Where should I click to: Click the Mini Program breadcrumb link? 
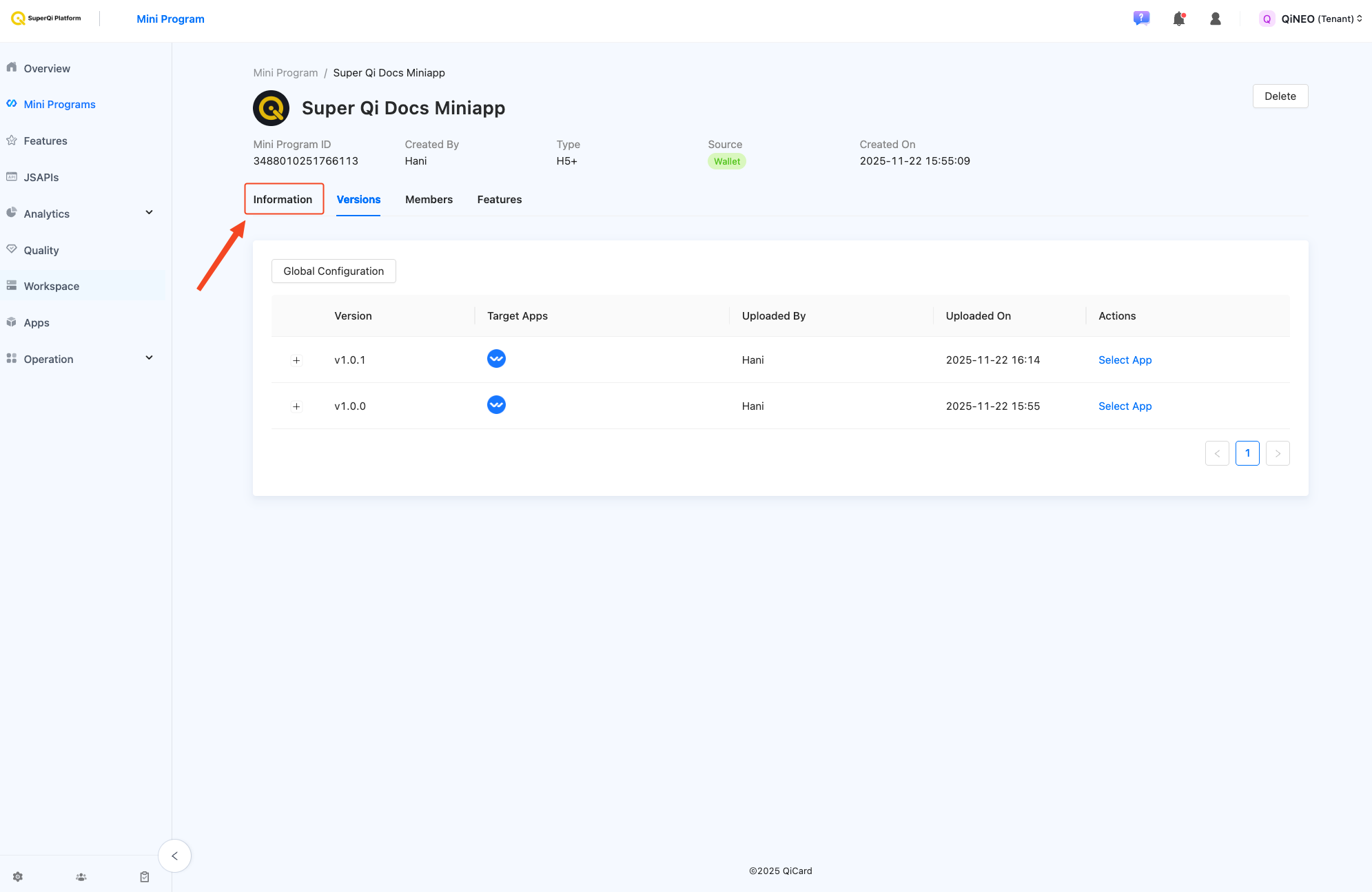[285, 73]
